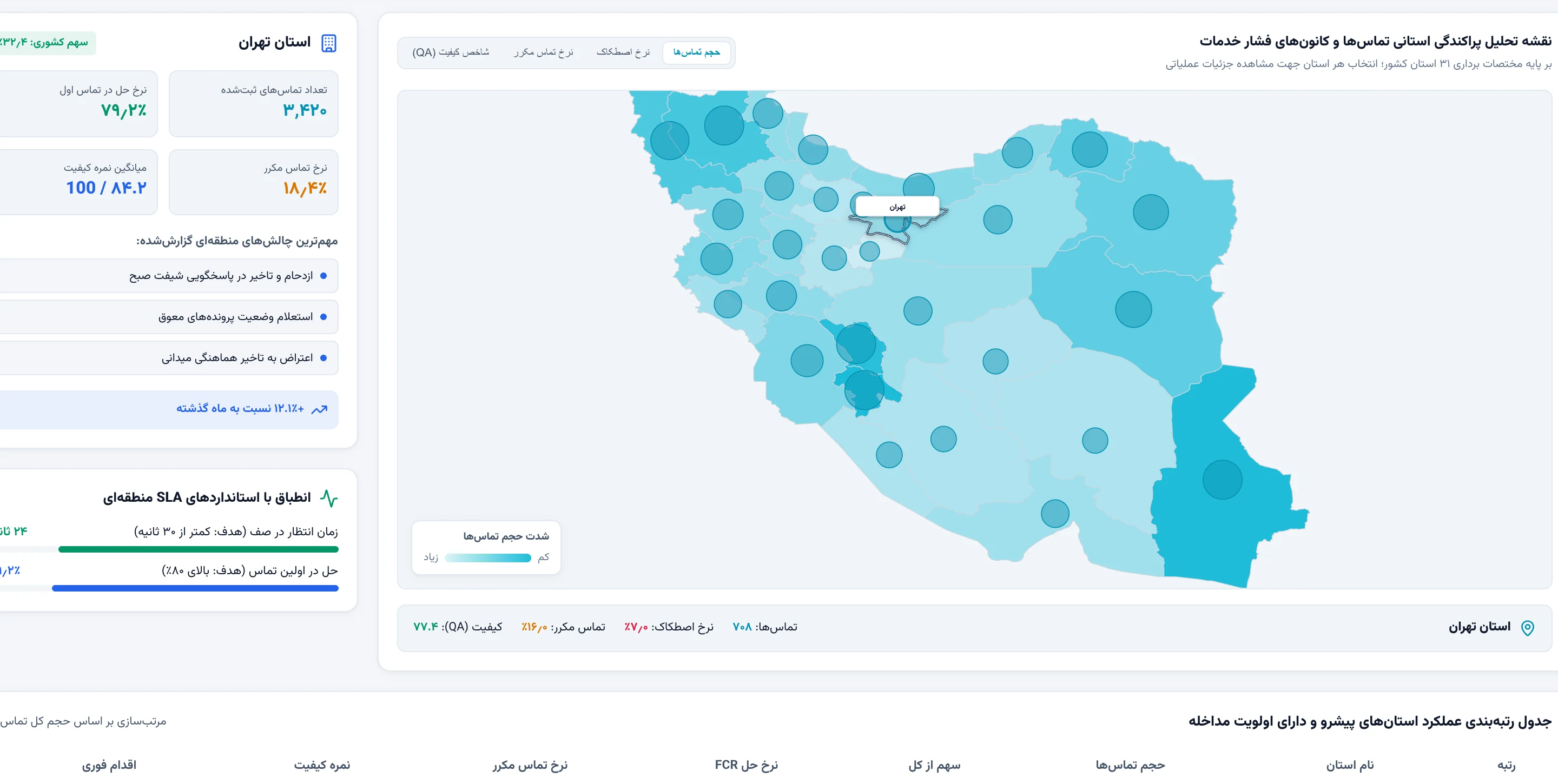Click the حجم تماس‌ها column header in table

(1130, 765)
